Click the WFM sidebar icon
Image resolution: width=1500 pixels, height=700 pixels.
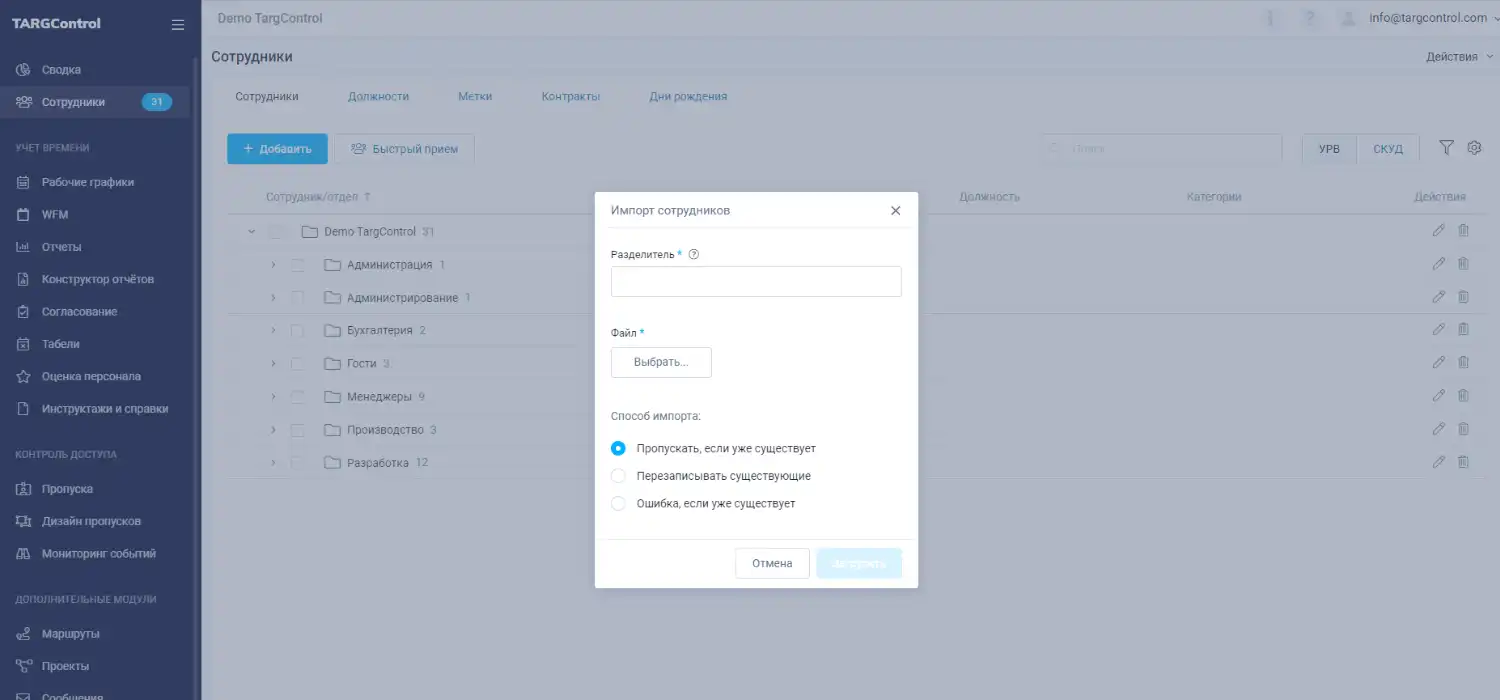click(24, 214)
